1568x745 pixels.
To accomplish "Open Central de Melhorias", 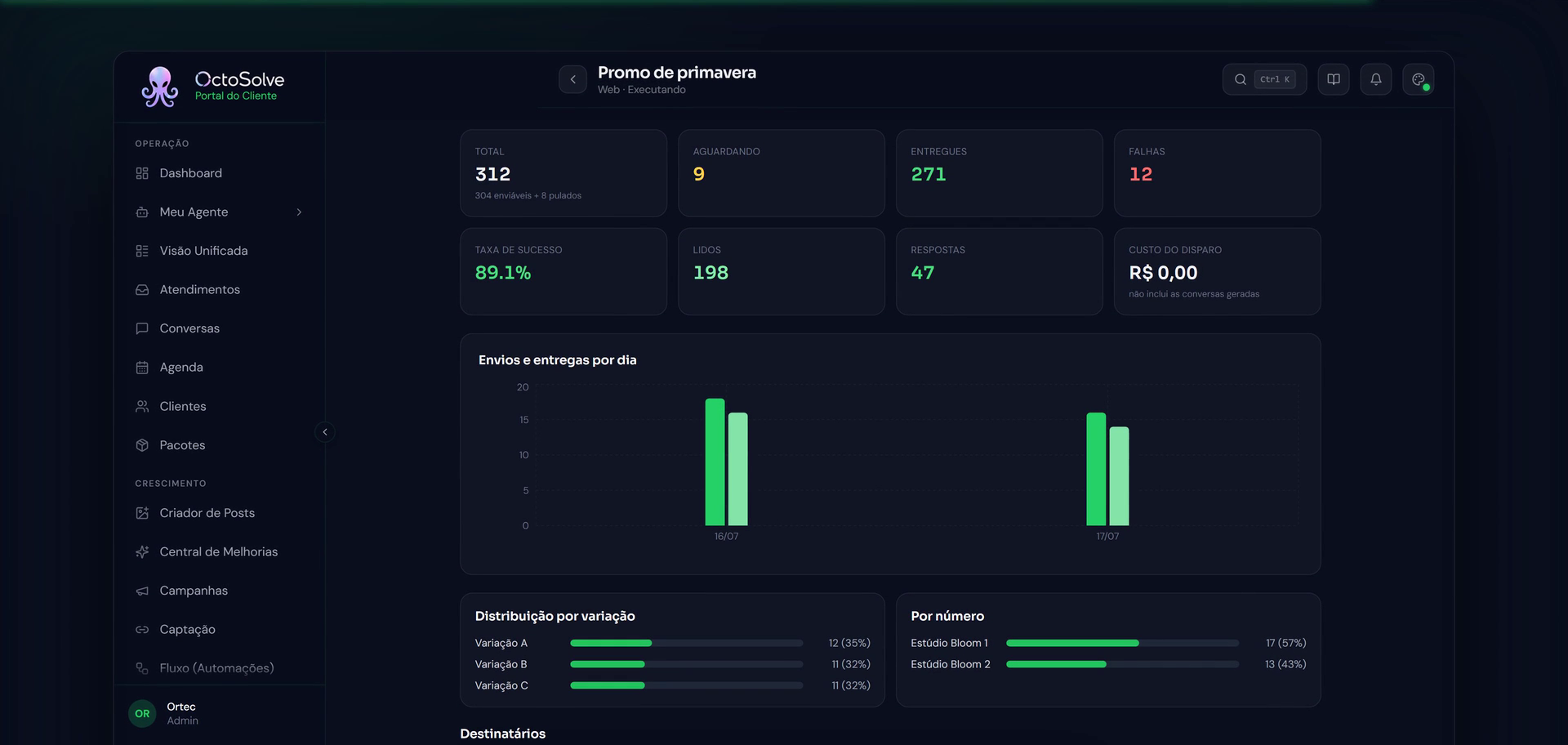I will coord(219,552).
